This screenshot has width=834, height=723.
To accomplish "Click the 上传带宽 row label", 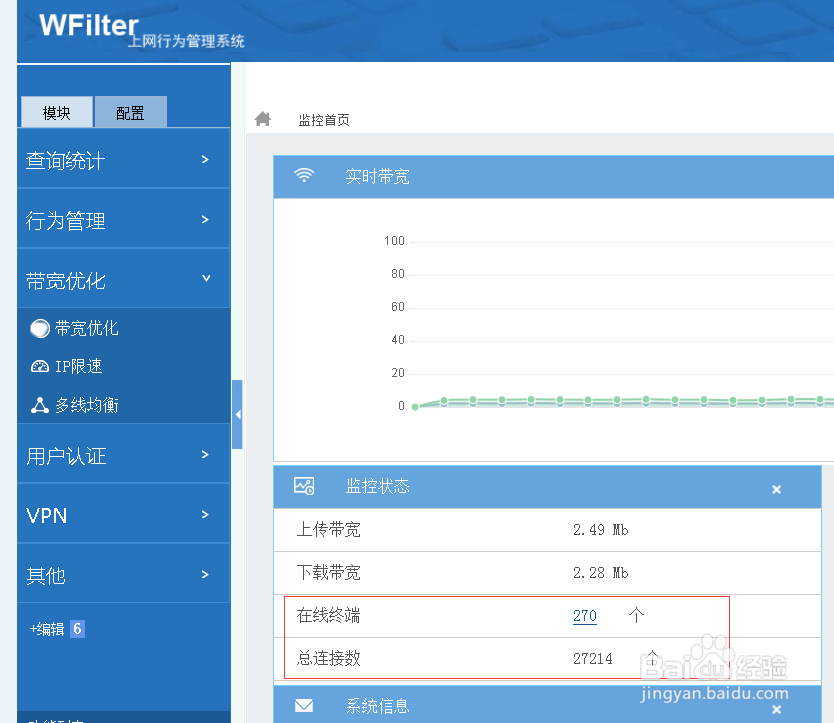I will pos(329,530).
